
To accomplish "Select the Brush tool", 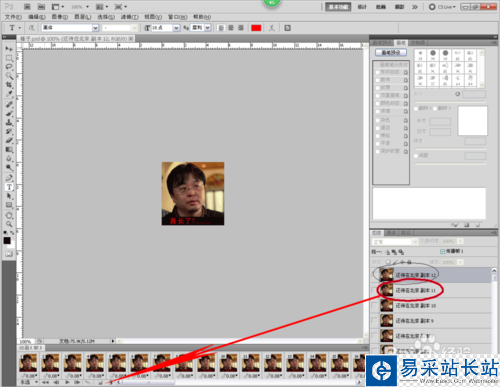I will point(9,113).
